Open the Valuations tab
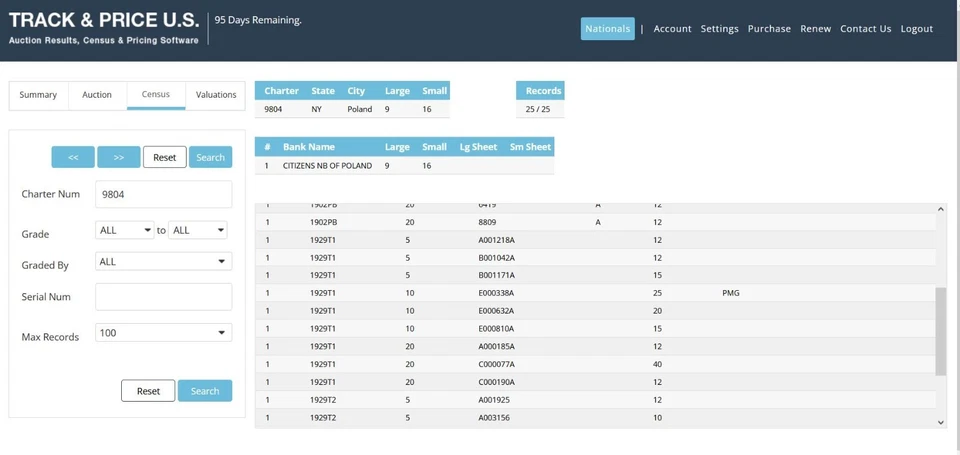 [215, 95]
